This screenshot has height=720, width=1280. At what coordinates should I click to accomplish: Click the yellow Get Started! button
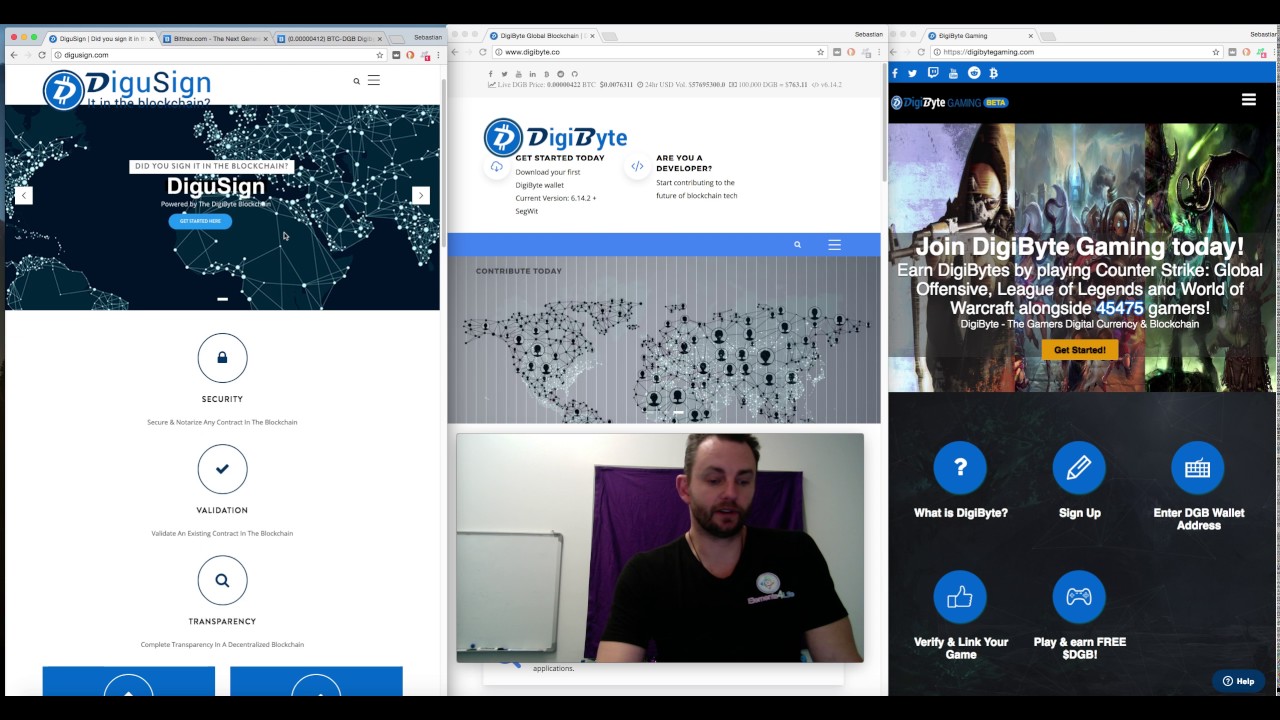tap(1079, 350)
